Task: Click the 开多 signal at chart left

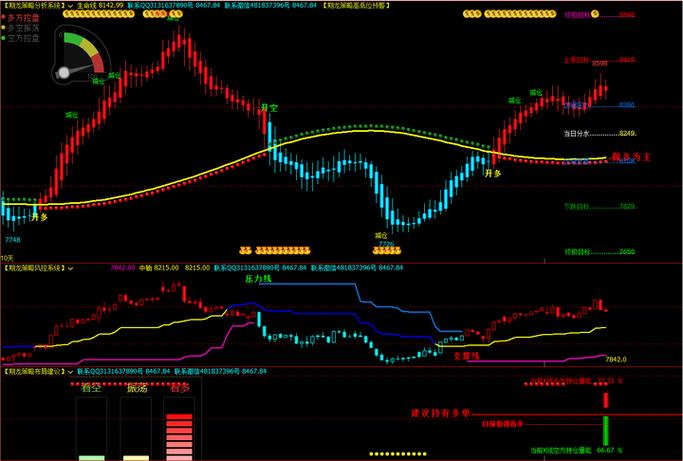Action: tap(38, 216)
